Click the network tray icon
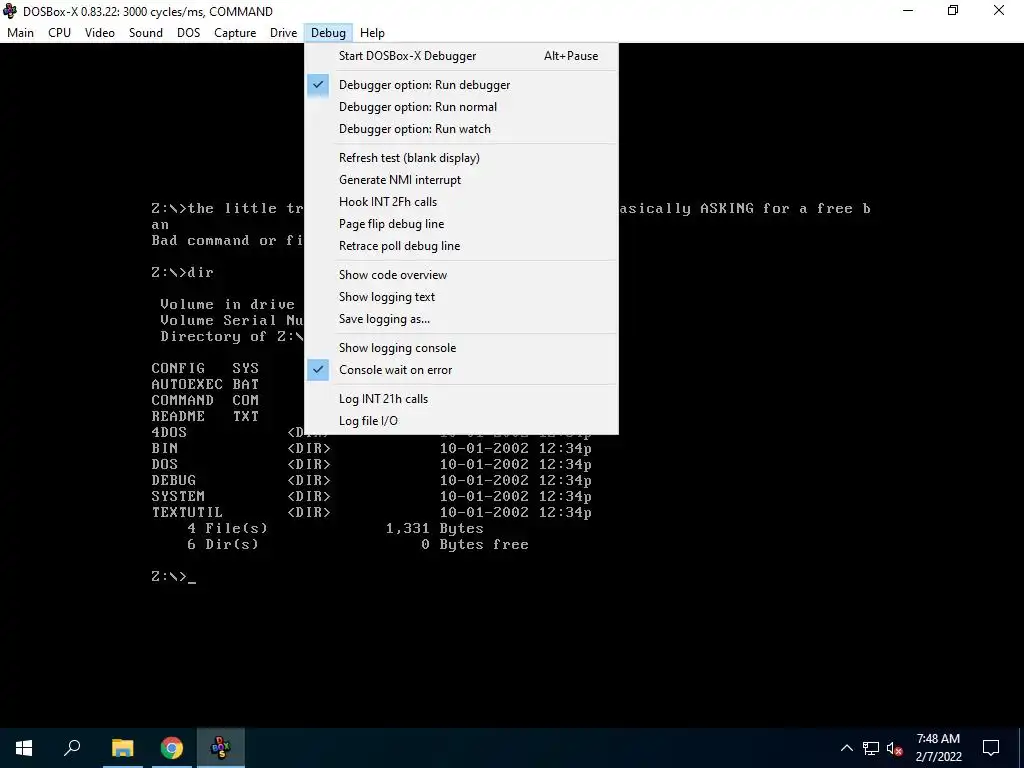The width and height of the screenshot is (1024, 768). tap(871, 748)
